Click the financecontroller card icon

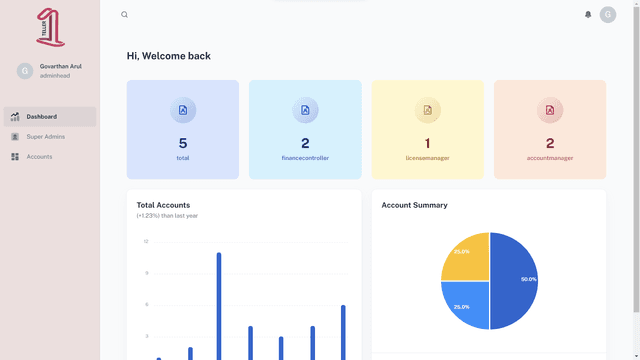click(305, 110)
